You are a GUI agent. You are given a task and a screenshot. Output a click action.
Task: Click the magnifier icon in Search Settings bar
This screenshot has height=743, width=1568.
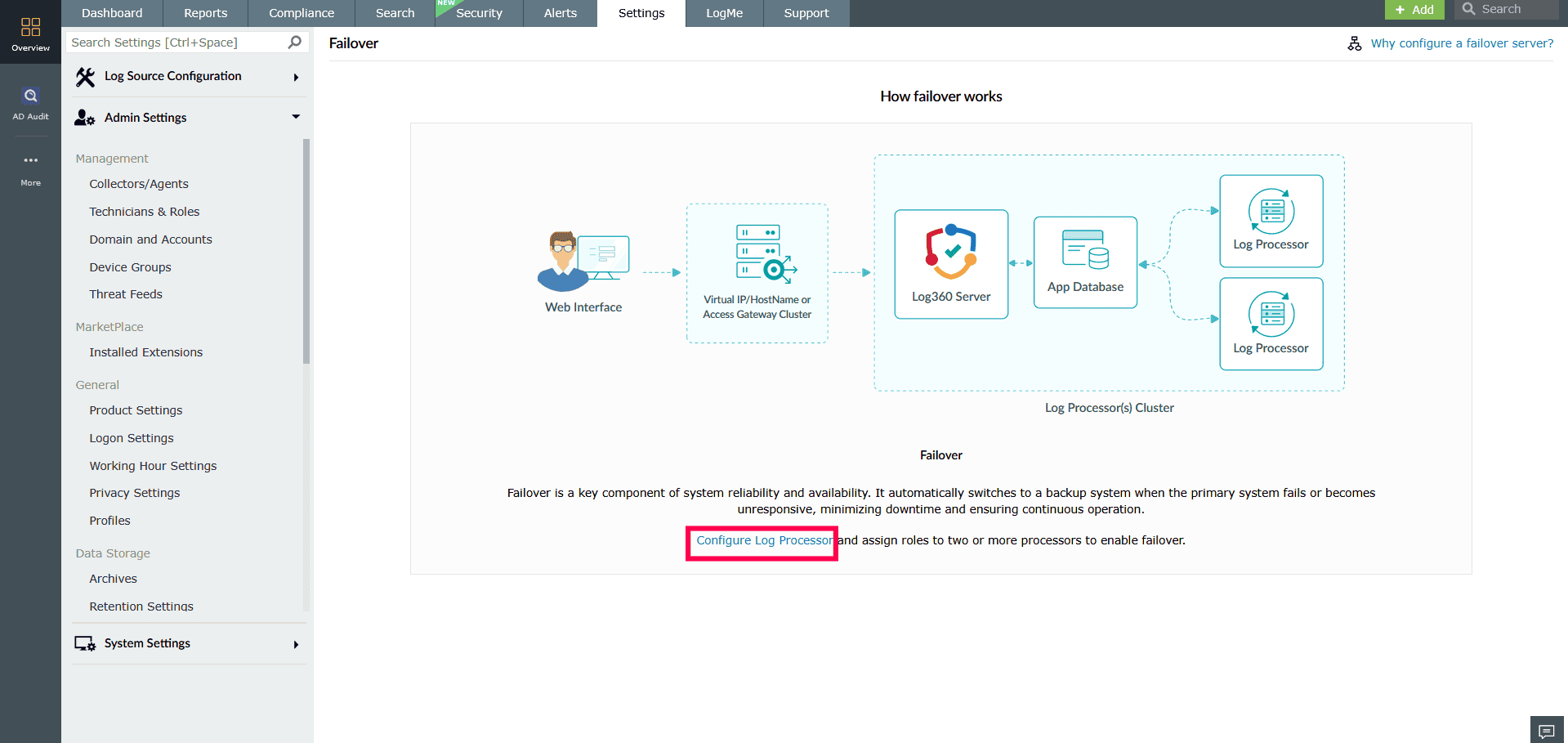[x=293, y=42]
